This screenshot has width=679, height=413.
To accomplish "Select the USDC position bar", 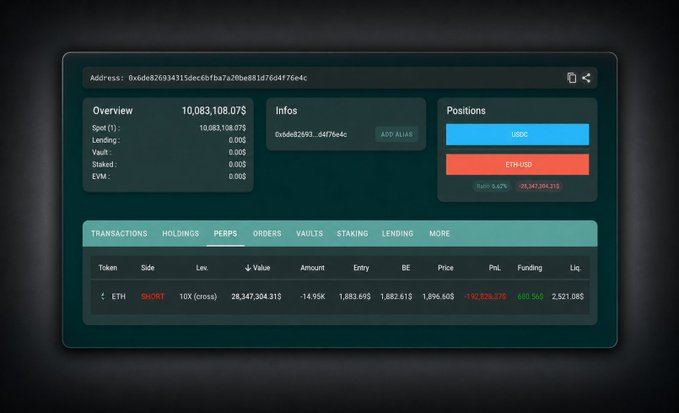I will click(517, 134).
